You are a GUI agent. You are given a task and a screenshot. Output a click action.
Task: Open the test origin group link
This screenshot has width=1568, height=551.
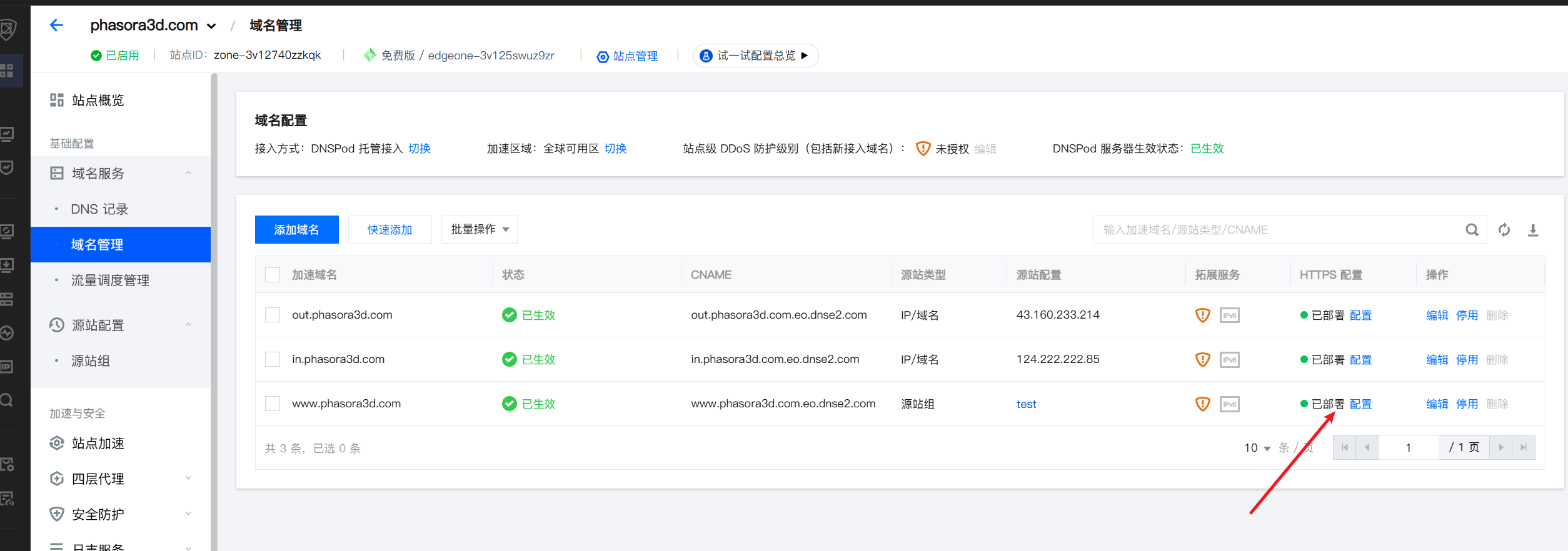pos(1026,404)
